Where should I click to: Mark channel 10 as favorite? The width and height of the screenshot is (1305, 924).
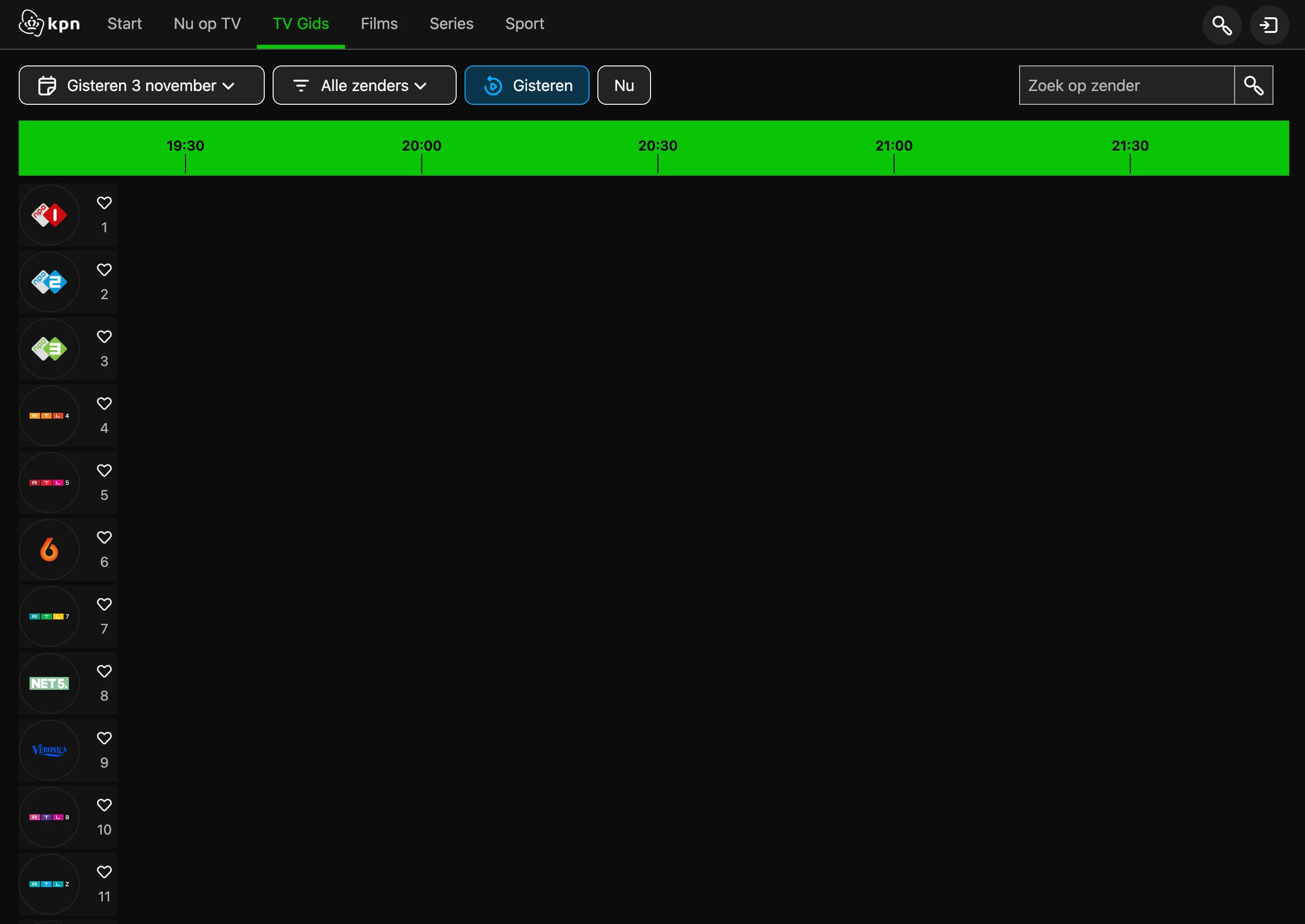(104, 805)
